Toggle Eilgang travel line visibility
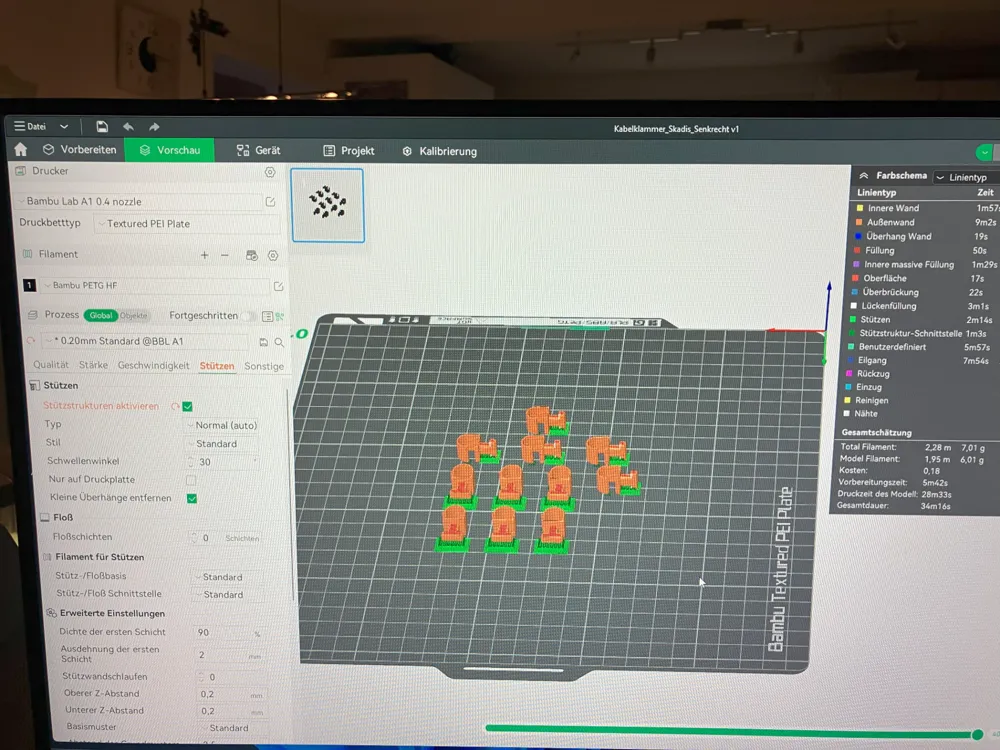Viewport: 1000px width, 750px height. point(850,360)
